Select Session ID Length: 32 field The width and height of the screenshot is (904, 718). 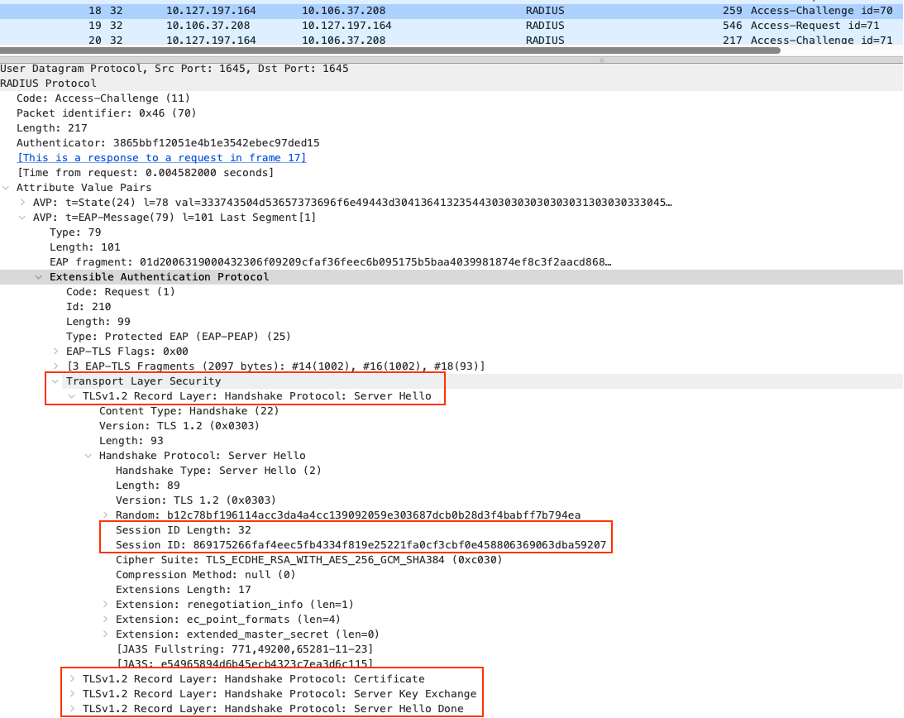[183, 530]
